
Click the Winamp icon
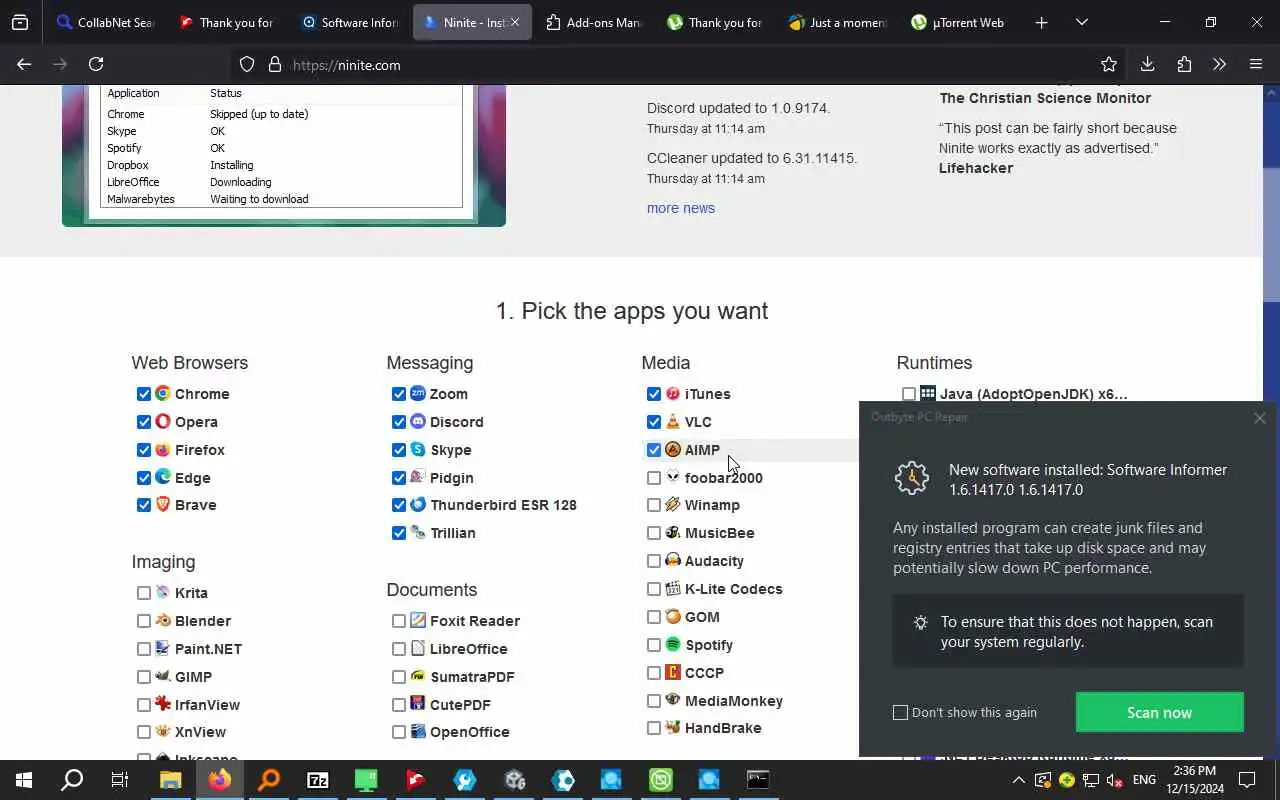(673, 505)
